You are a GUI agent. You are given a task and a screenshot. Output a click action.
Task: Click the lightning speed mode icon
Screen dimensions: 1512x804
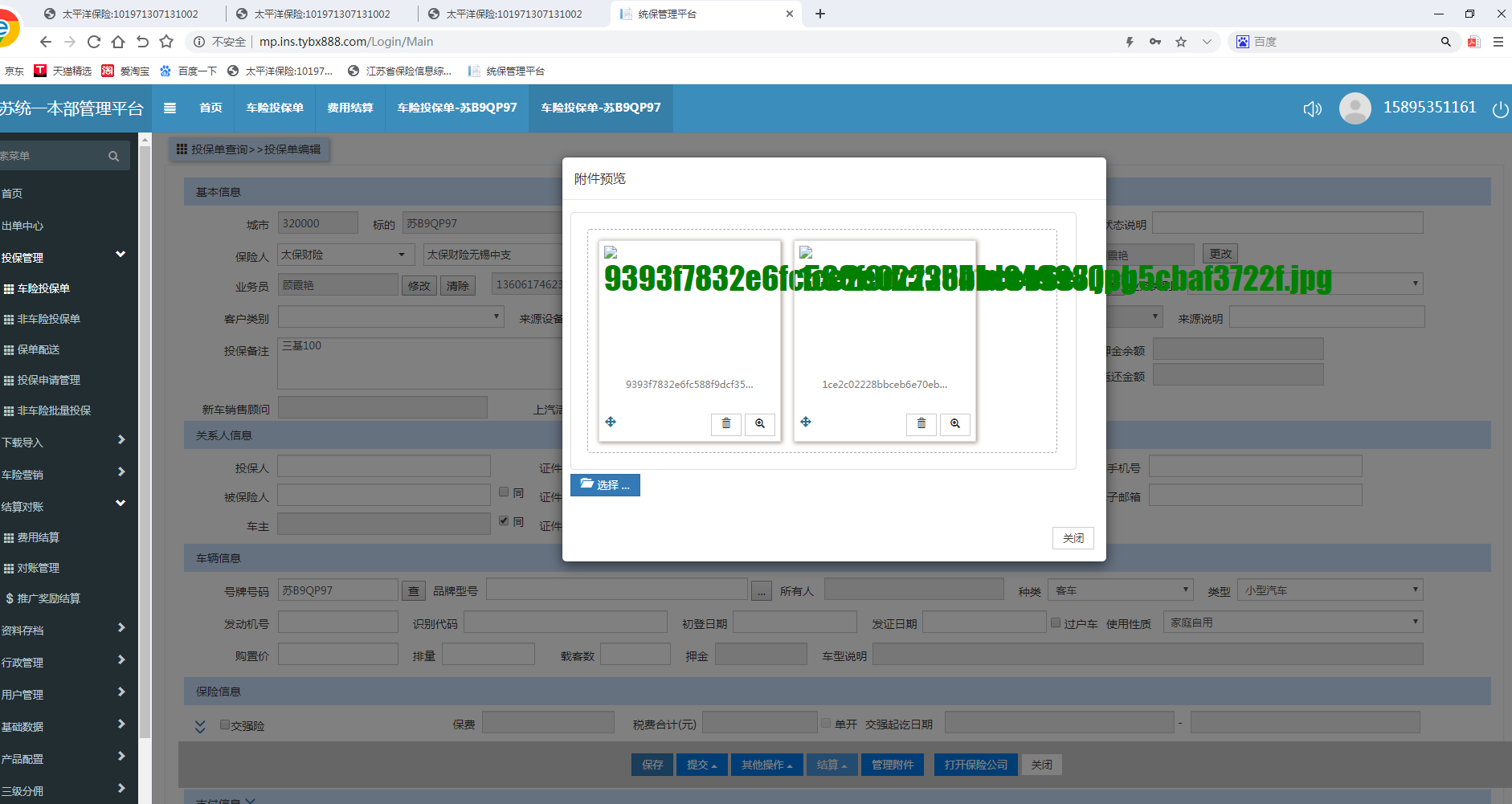1130,42
